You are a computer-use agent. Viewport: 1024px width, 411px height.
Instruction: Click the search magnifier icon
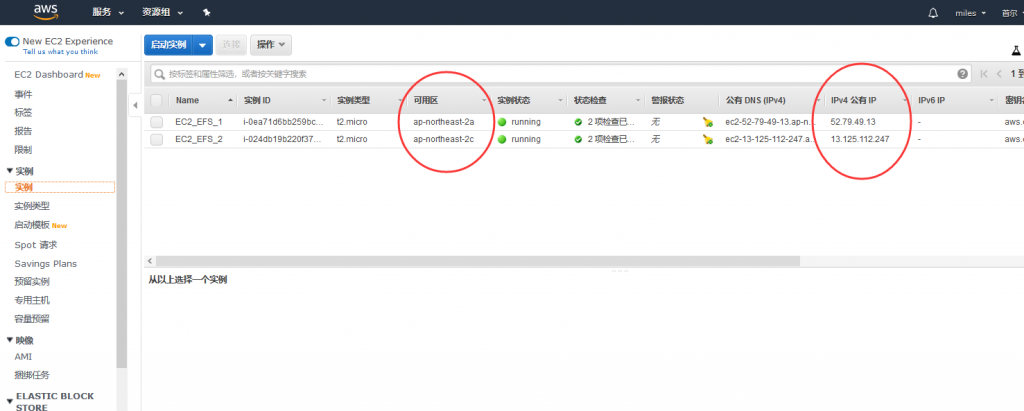pyautogui.click(x=159, y=74)
